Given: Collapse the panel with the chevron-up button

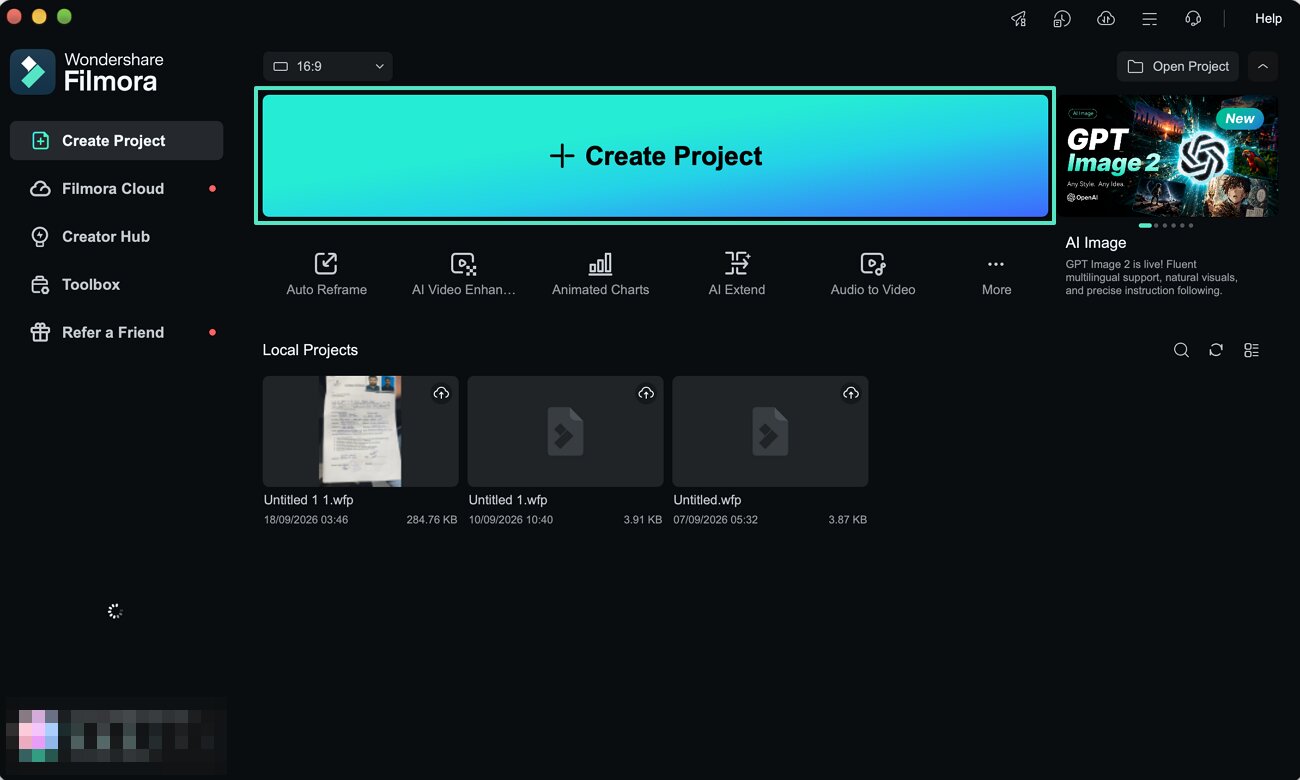Looking at the screenshot, I should pos(1263,66).
